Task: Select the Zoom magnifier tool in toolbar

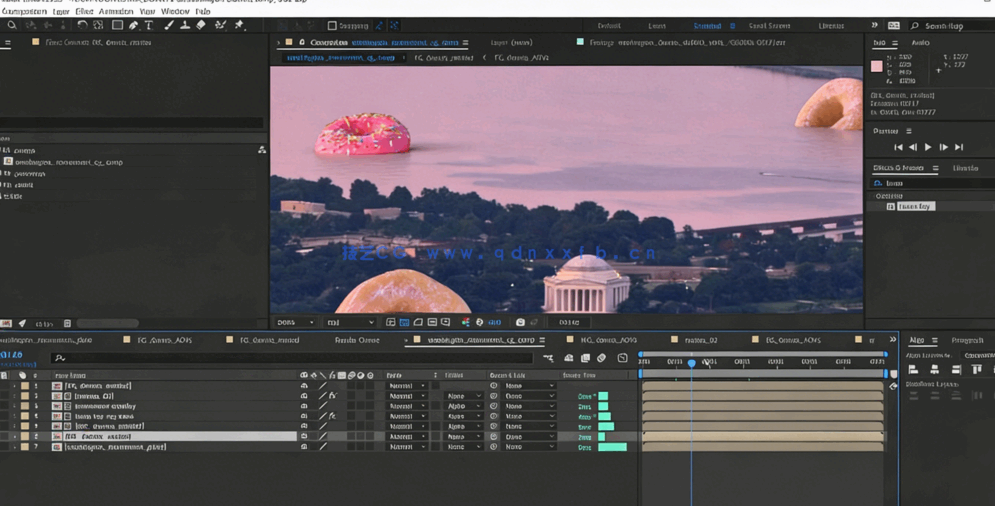Action: point(11,25)
